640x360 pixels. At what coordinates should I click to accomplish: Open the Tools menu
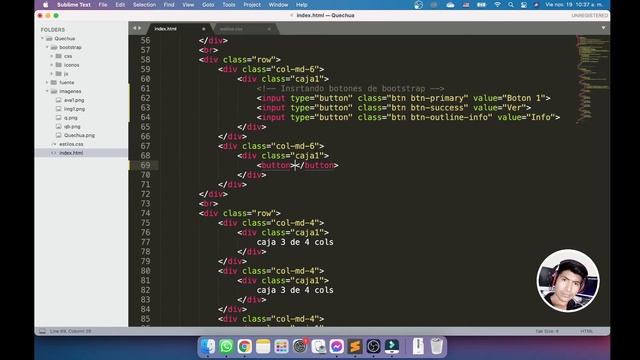pyautogui.click(x=229, y=5)
